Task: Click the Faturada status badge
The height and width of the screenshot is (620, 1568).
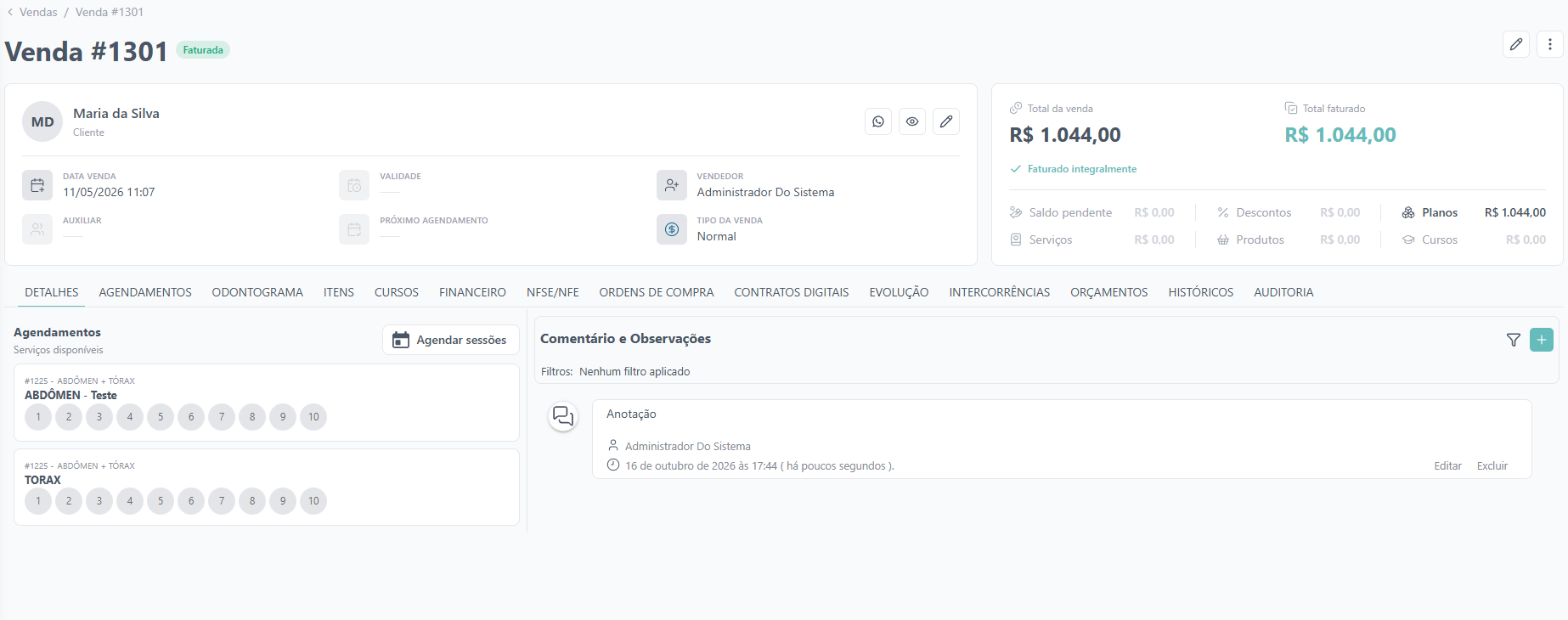Action: coord(203,50)
